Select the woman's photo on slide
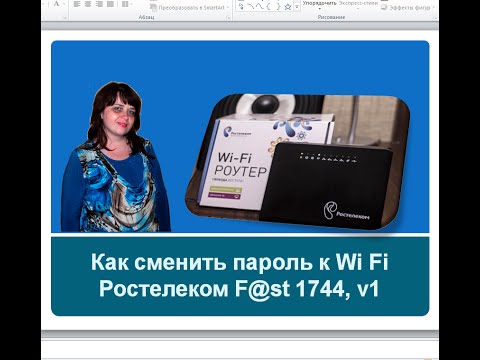 tap(116, 157)
